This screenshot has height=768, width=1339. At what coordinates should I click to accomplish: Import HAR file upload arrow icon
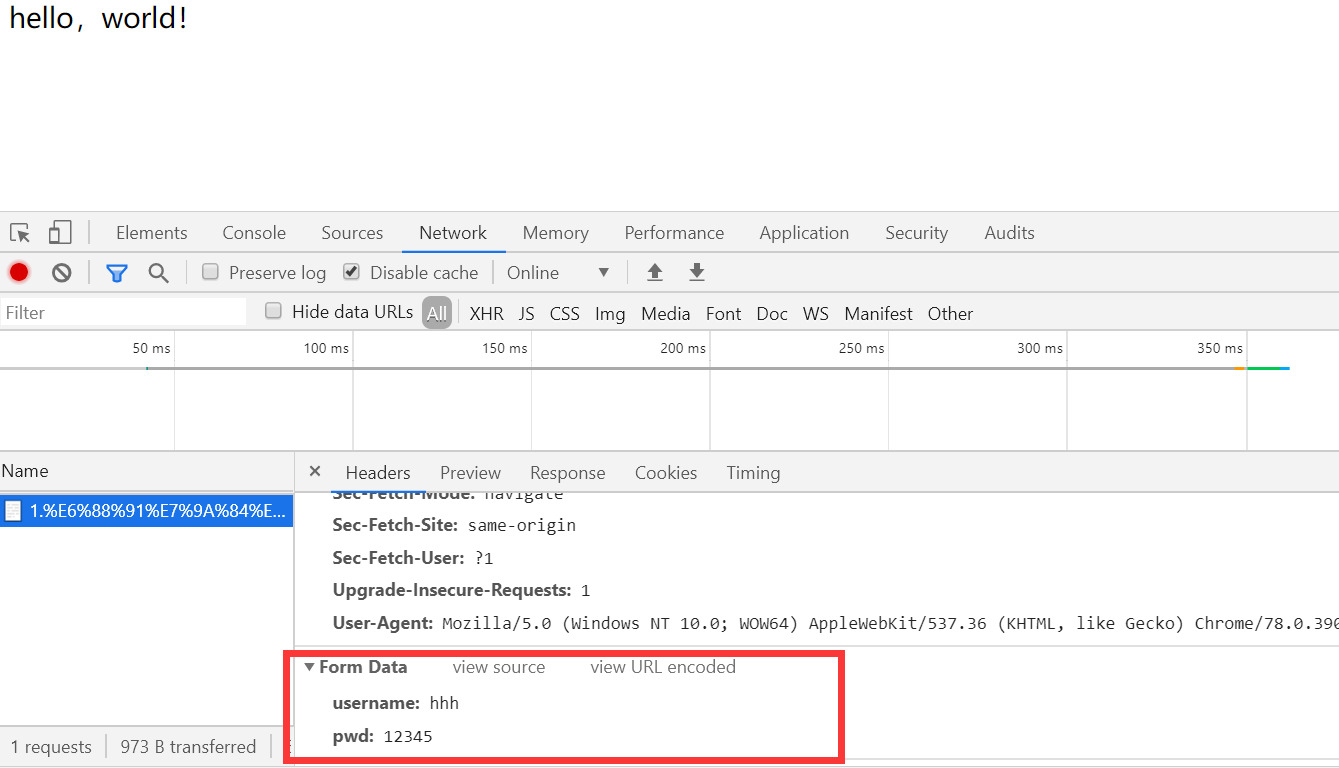tap(655, 272)
